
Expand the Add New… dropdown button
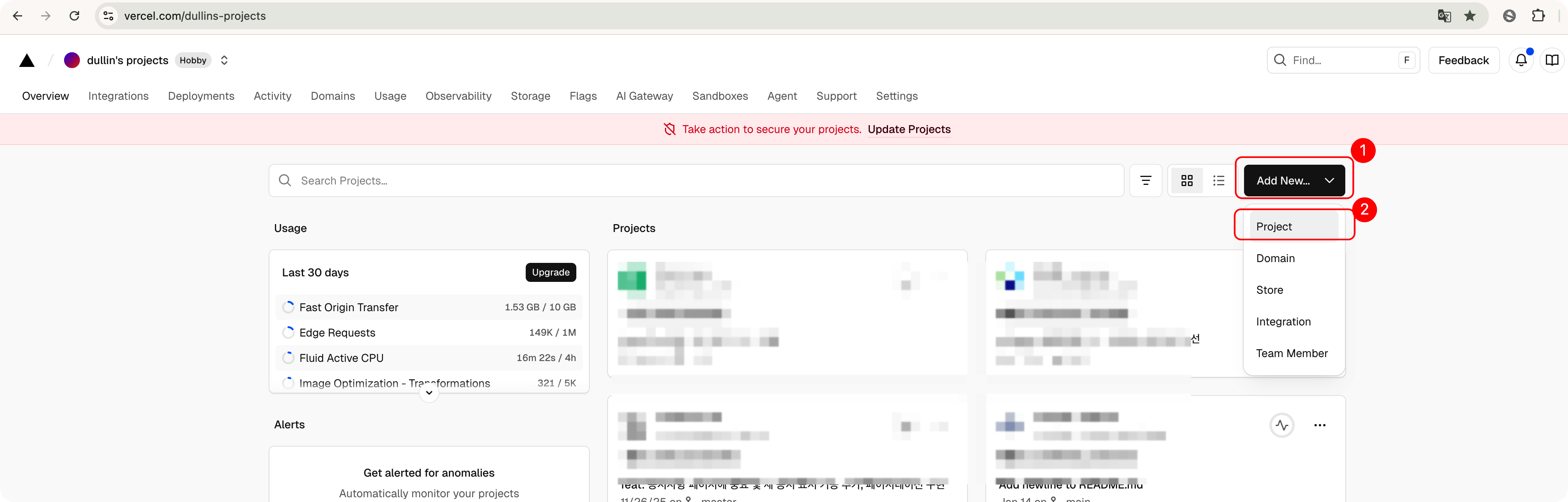pos(1294,180)
